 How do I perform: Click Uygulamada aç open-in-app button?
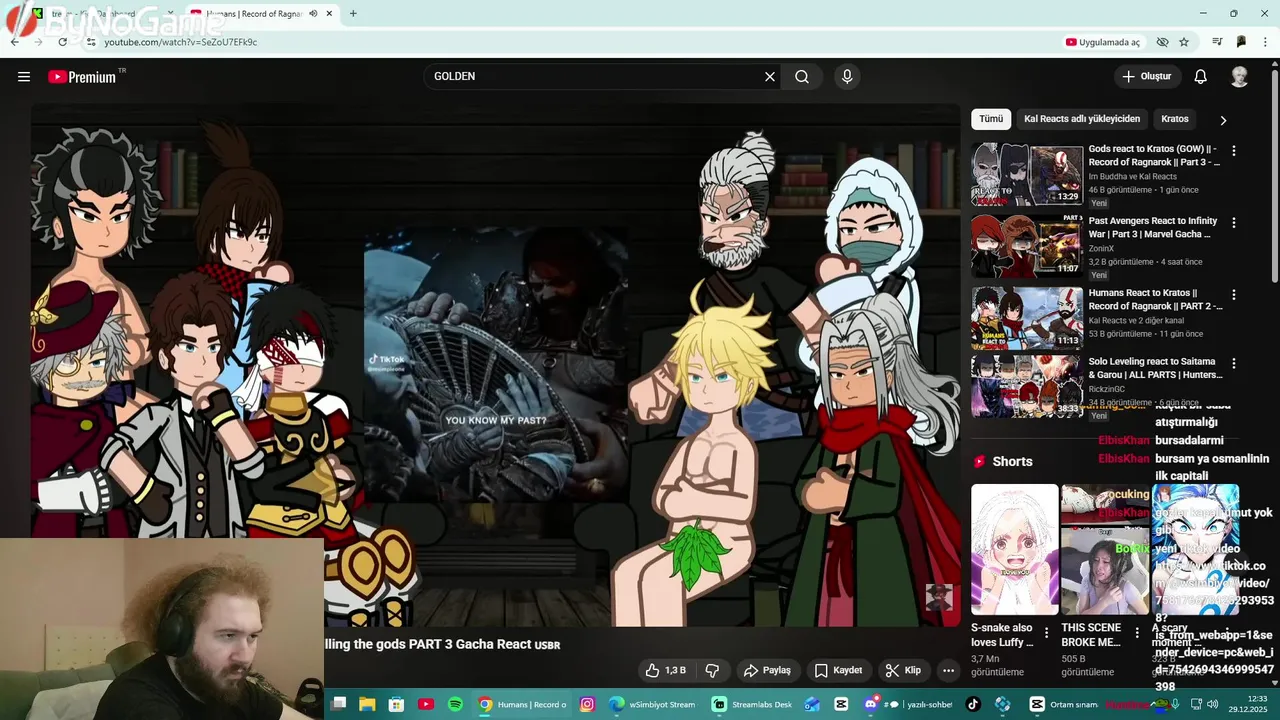coord(1103,42)
